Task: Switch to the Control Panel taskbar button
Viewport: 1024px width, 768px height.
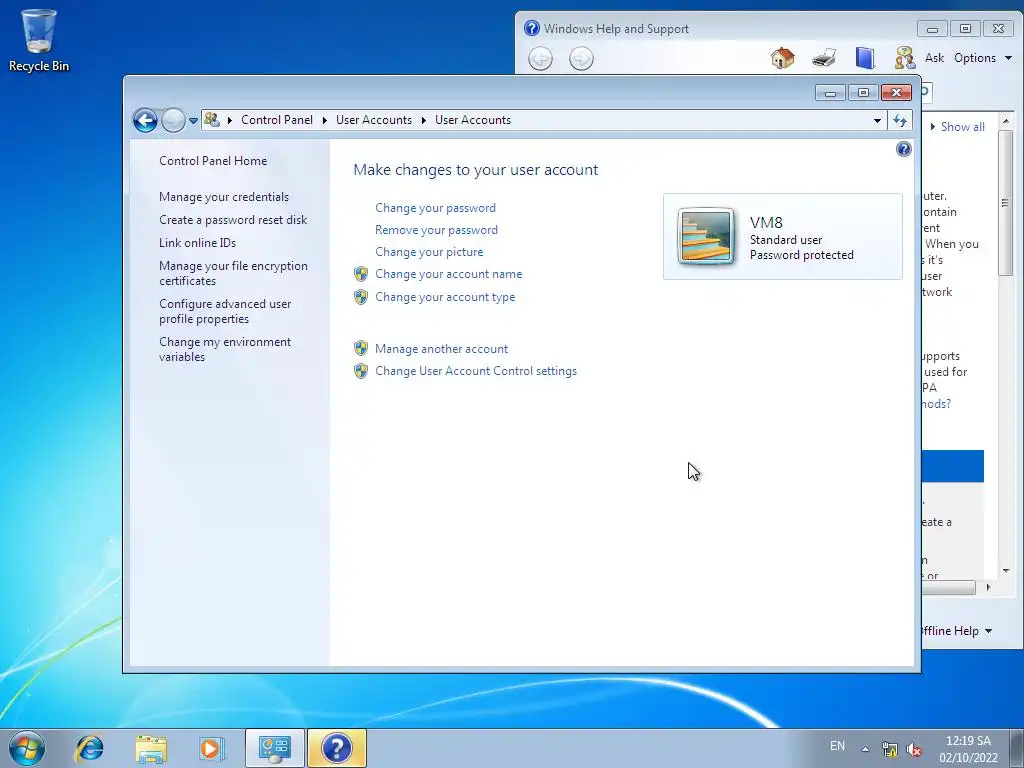Action: (274, 748)
